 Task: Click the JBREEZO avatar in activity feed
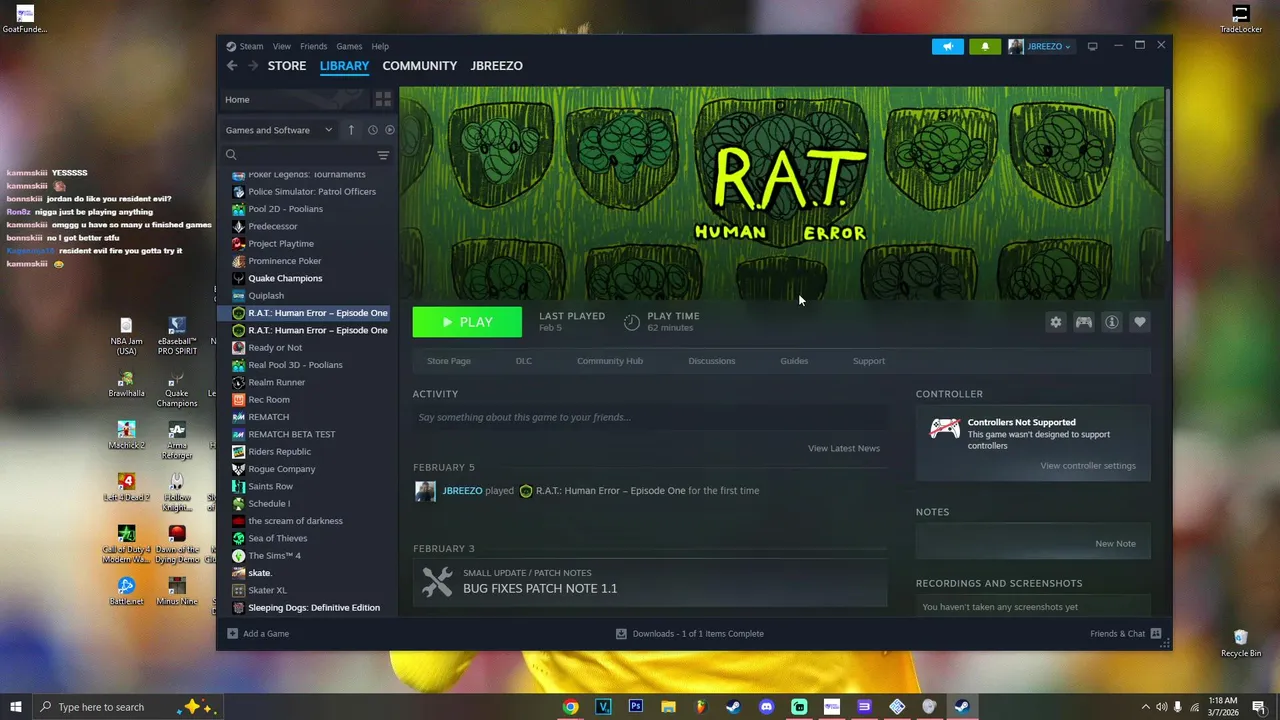pos(425,491)
